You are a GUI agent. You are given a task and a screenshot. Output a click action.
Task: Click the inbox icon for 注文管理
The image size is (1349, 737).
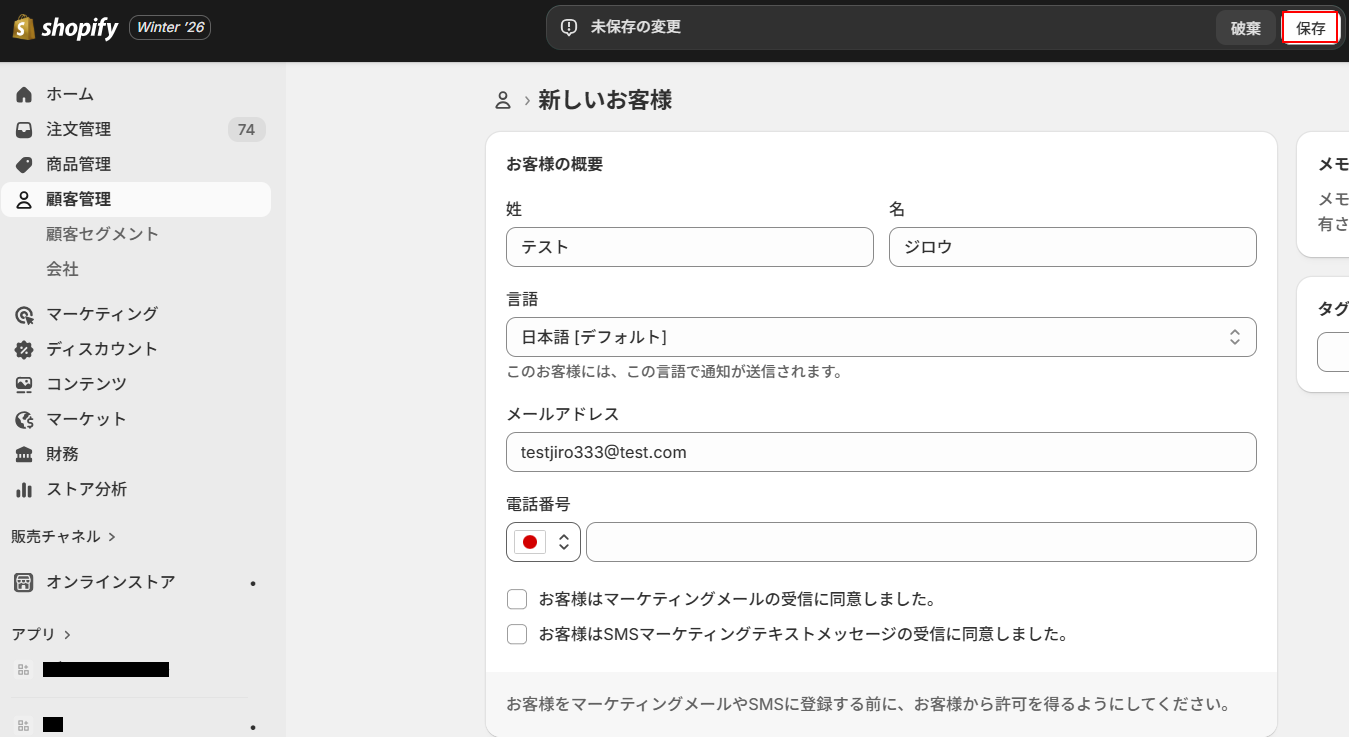click(x=24, y=130)
